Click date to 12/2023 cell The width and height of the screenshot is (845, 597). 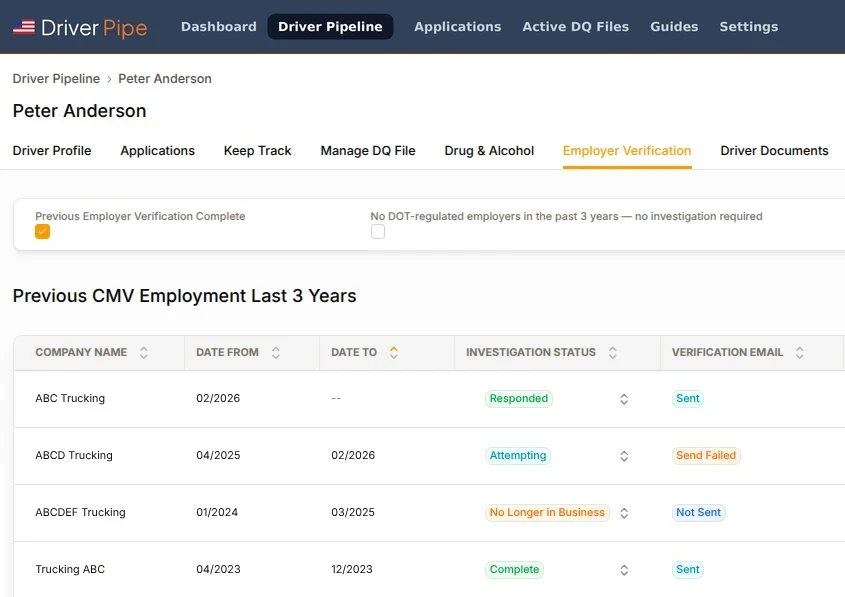tap(352, 570)
